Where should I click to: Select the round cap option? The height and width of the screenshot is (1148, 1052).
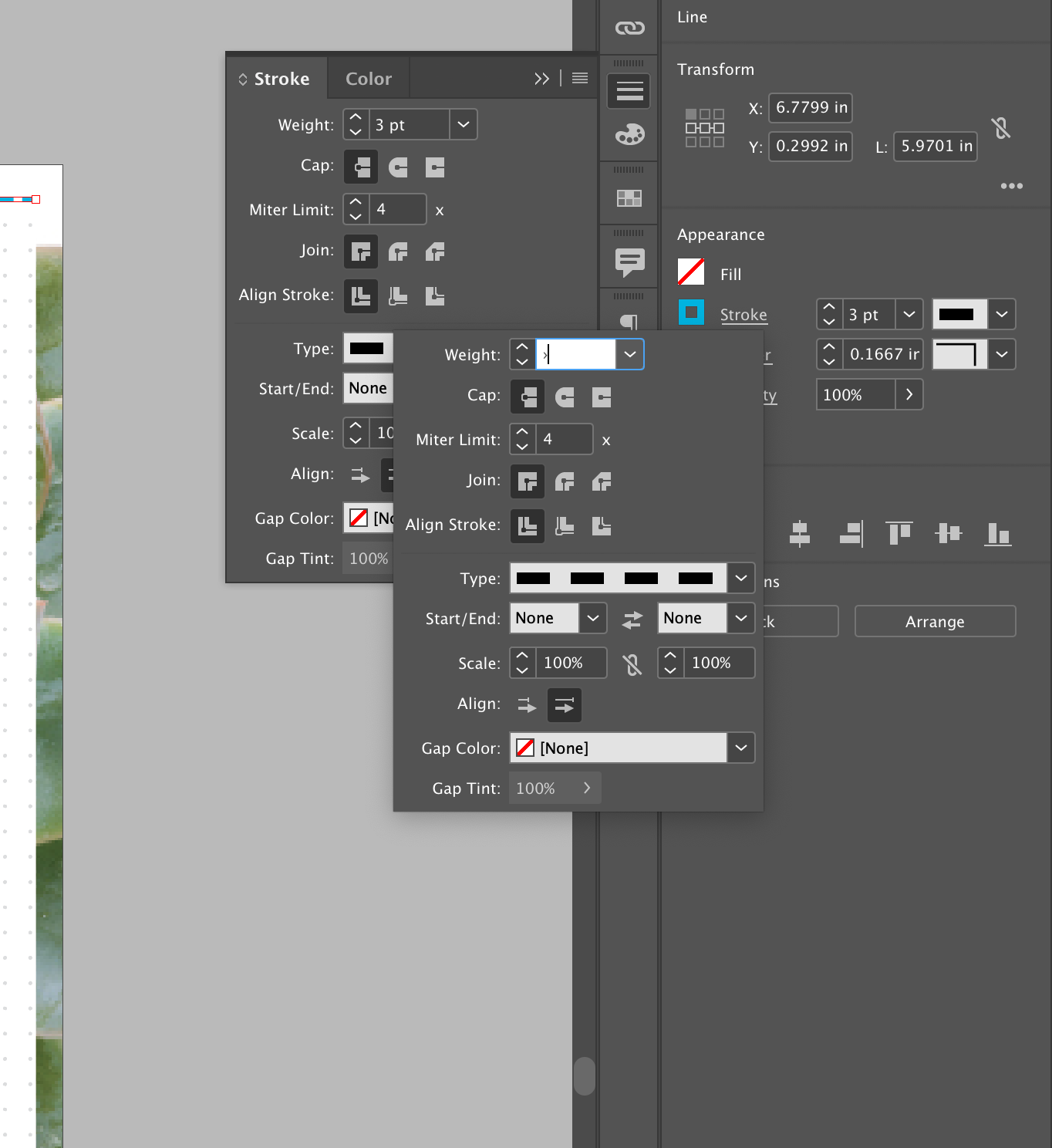(565, 397)
